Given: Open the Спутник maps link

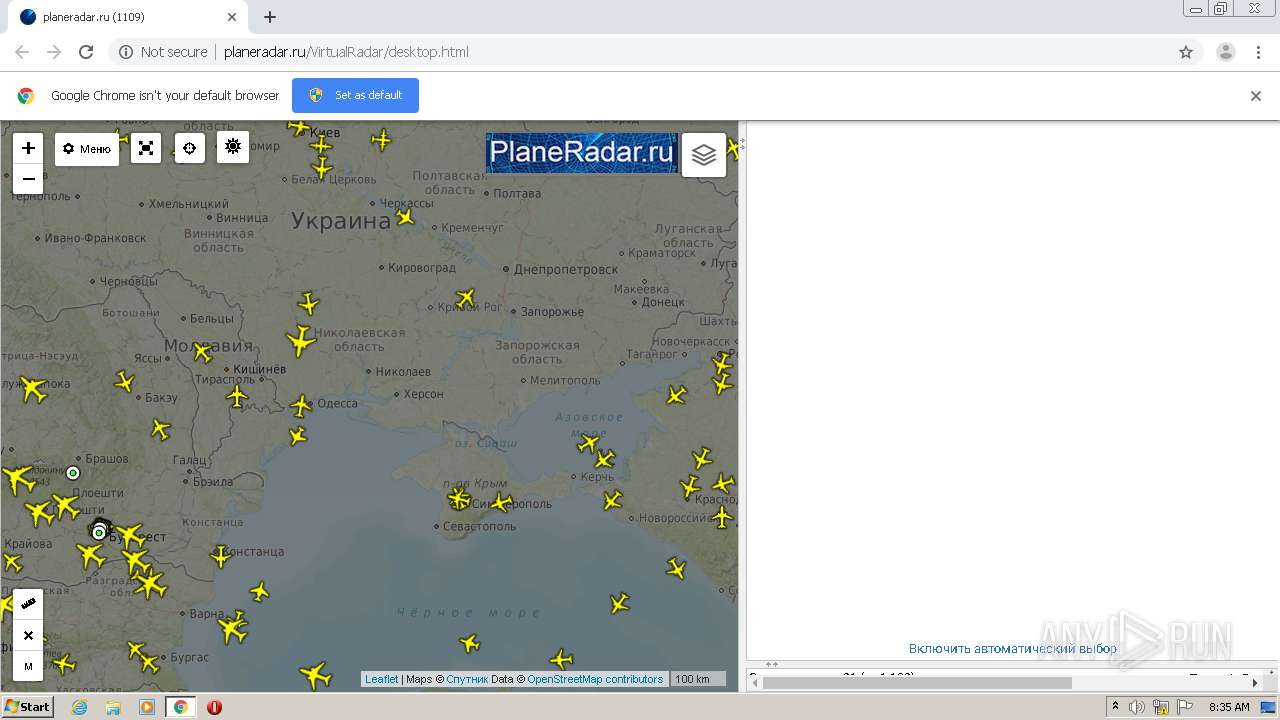Looking at the screenshot, I should pos(467,679).
